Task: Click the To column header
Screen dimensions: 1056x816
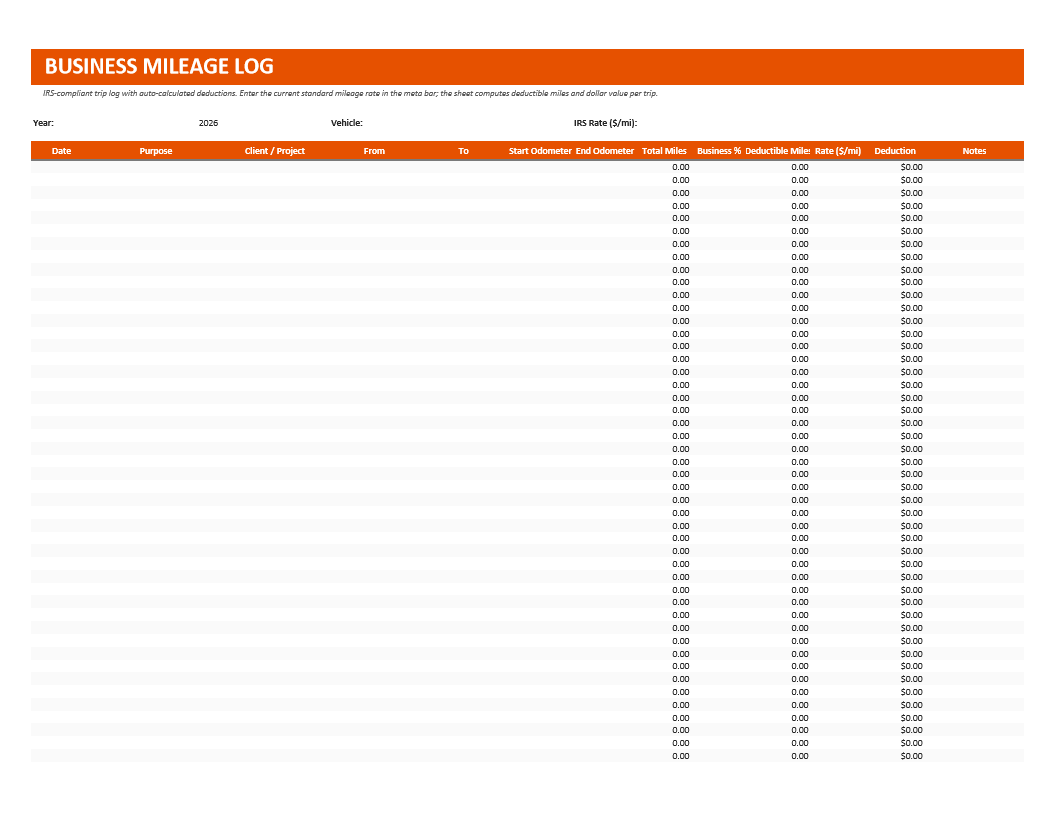Action: click(x=463, y=151)
